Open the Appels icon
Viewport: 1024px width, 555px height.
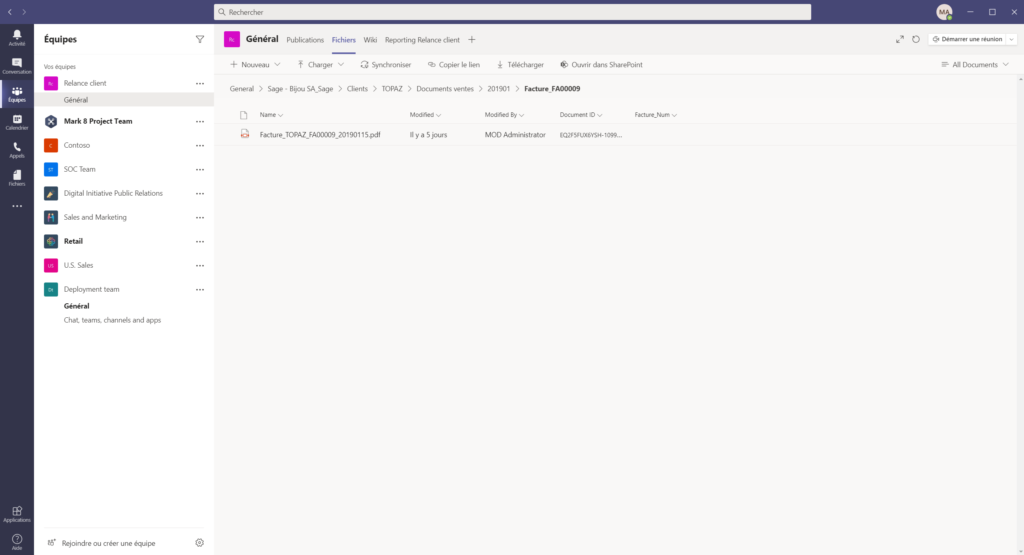(x=16, y=149)
